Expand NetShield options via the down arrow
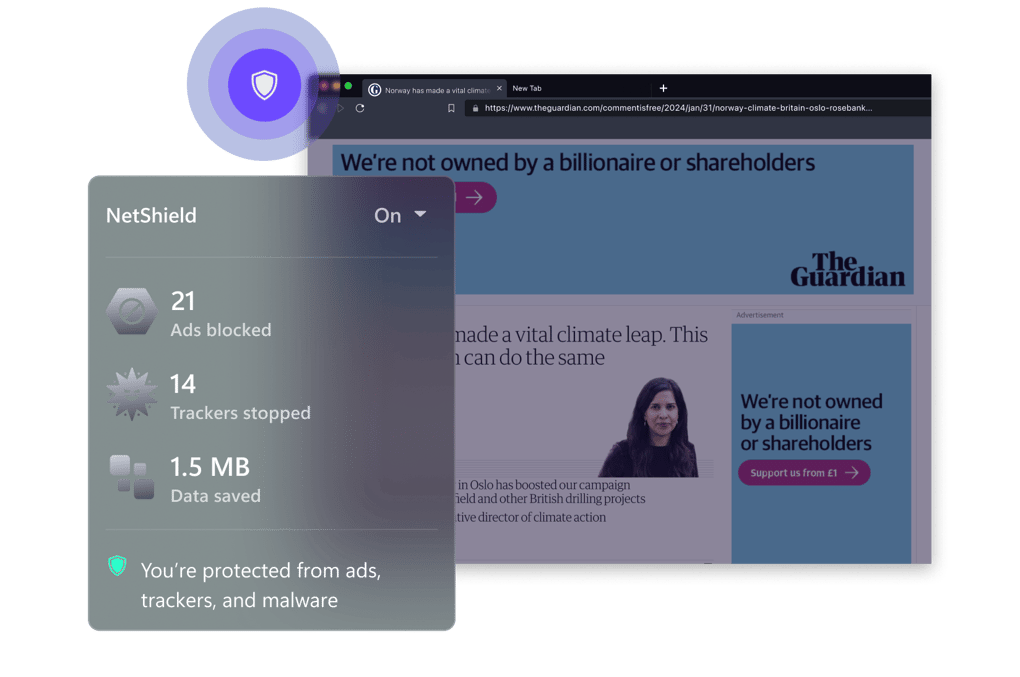 [x=420, y=214]
